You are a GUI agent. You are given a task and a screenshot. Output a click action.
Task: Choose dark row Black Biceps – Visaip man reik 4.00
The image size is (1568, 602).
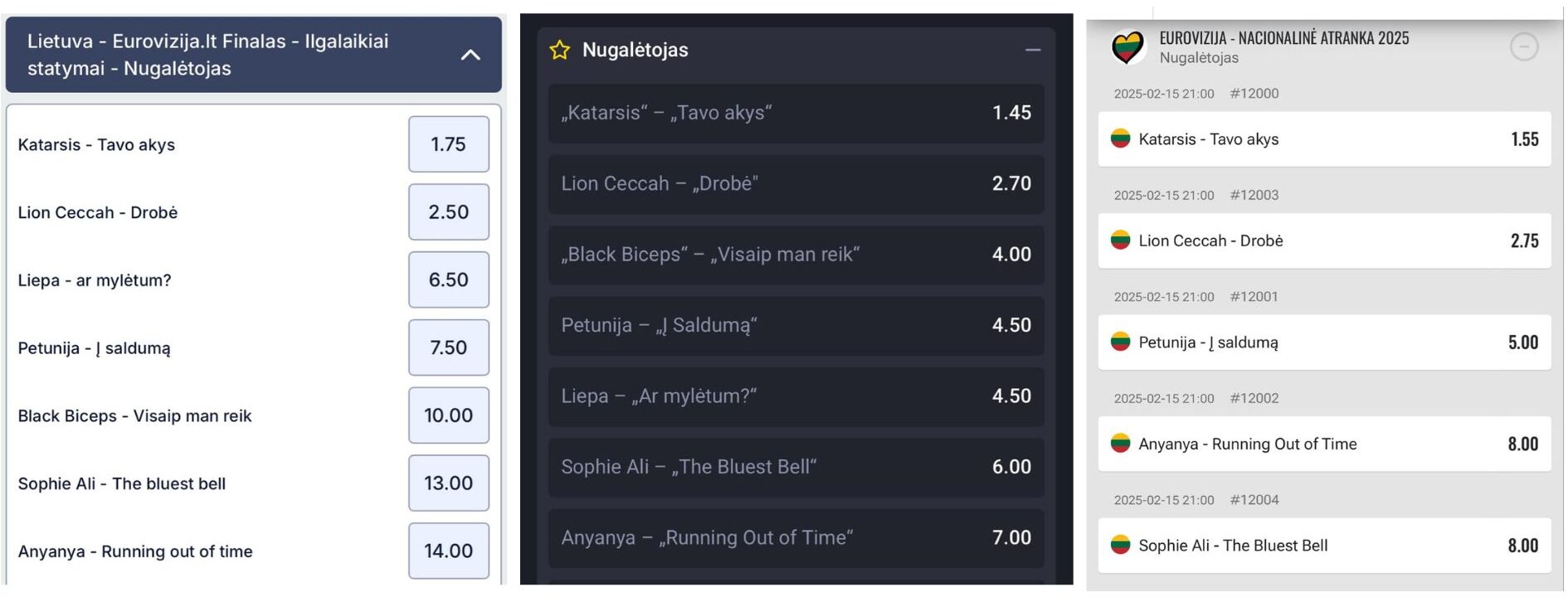[x=796, y=255]
